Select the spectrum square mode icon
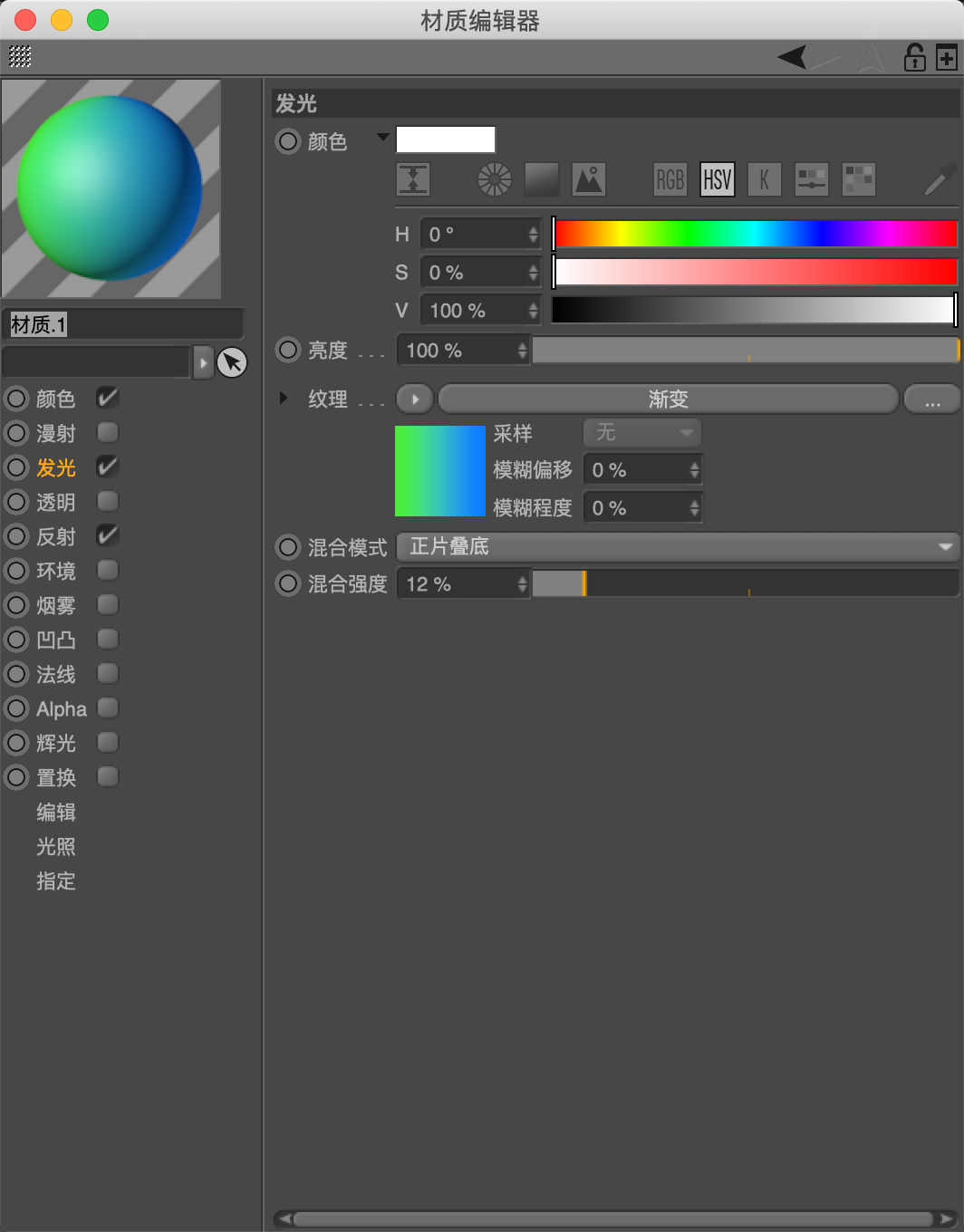Viewport: 964px width, 1232px height. point(542,179)
